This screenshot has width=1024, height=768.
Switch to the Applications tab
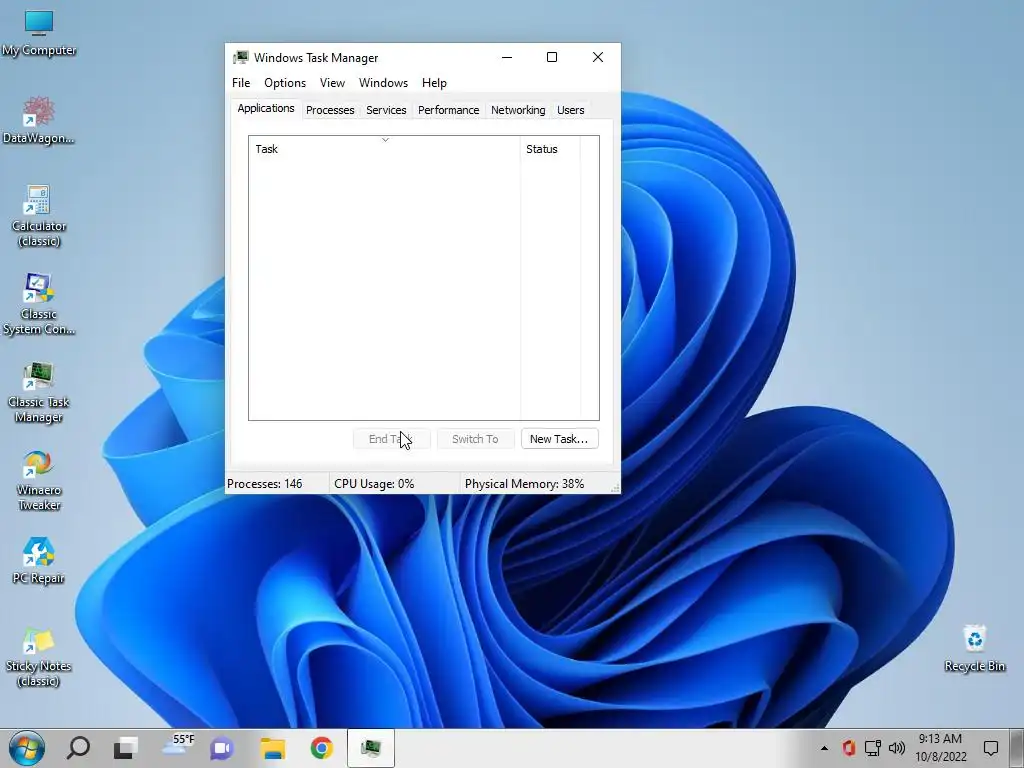(x=266, y=108)
